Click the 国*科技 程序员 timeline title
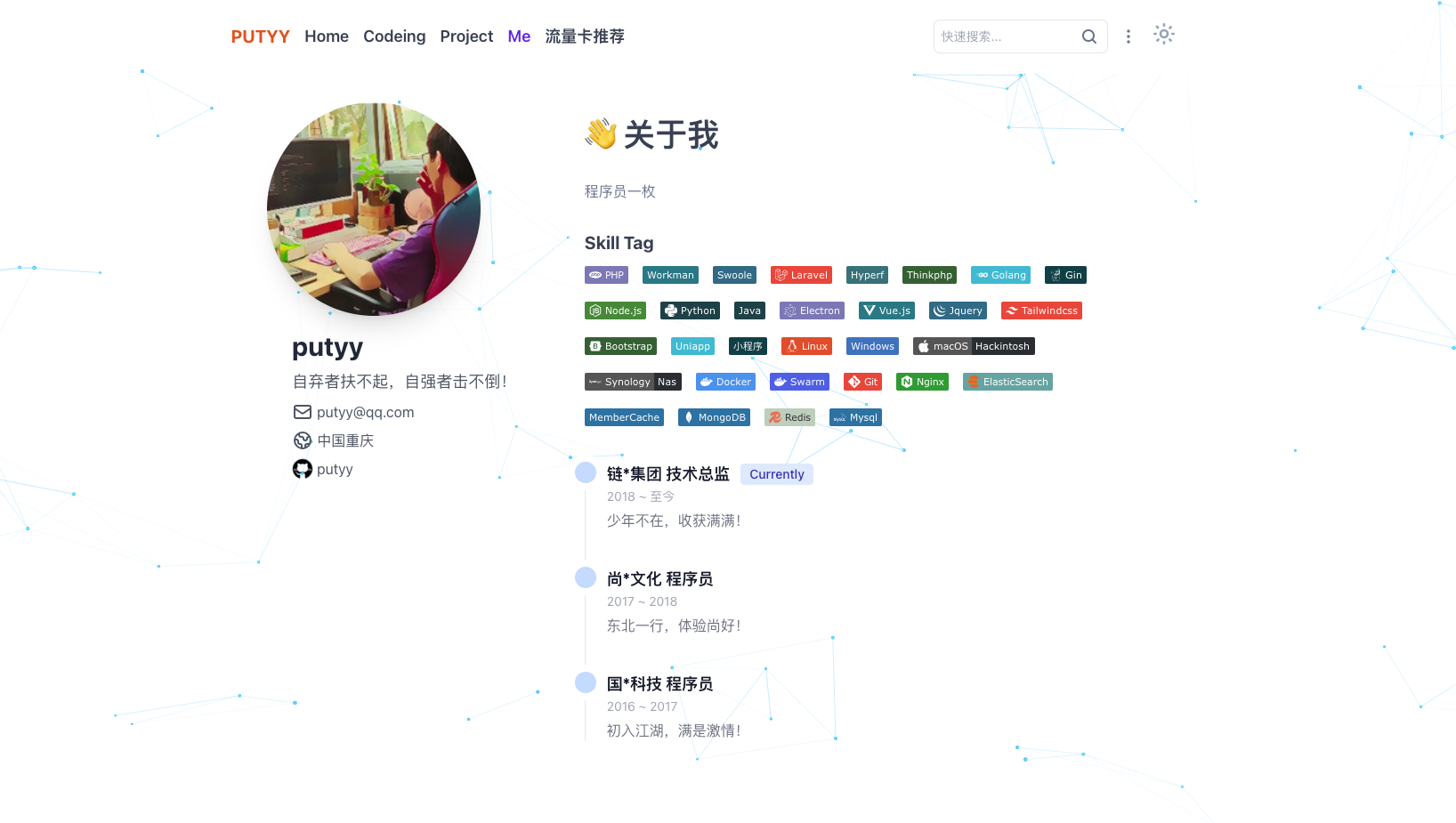 (x=659, y=684)
